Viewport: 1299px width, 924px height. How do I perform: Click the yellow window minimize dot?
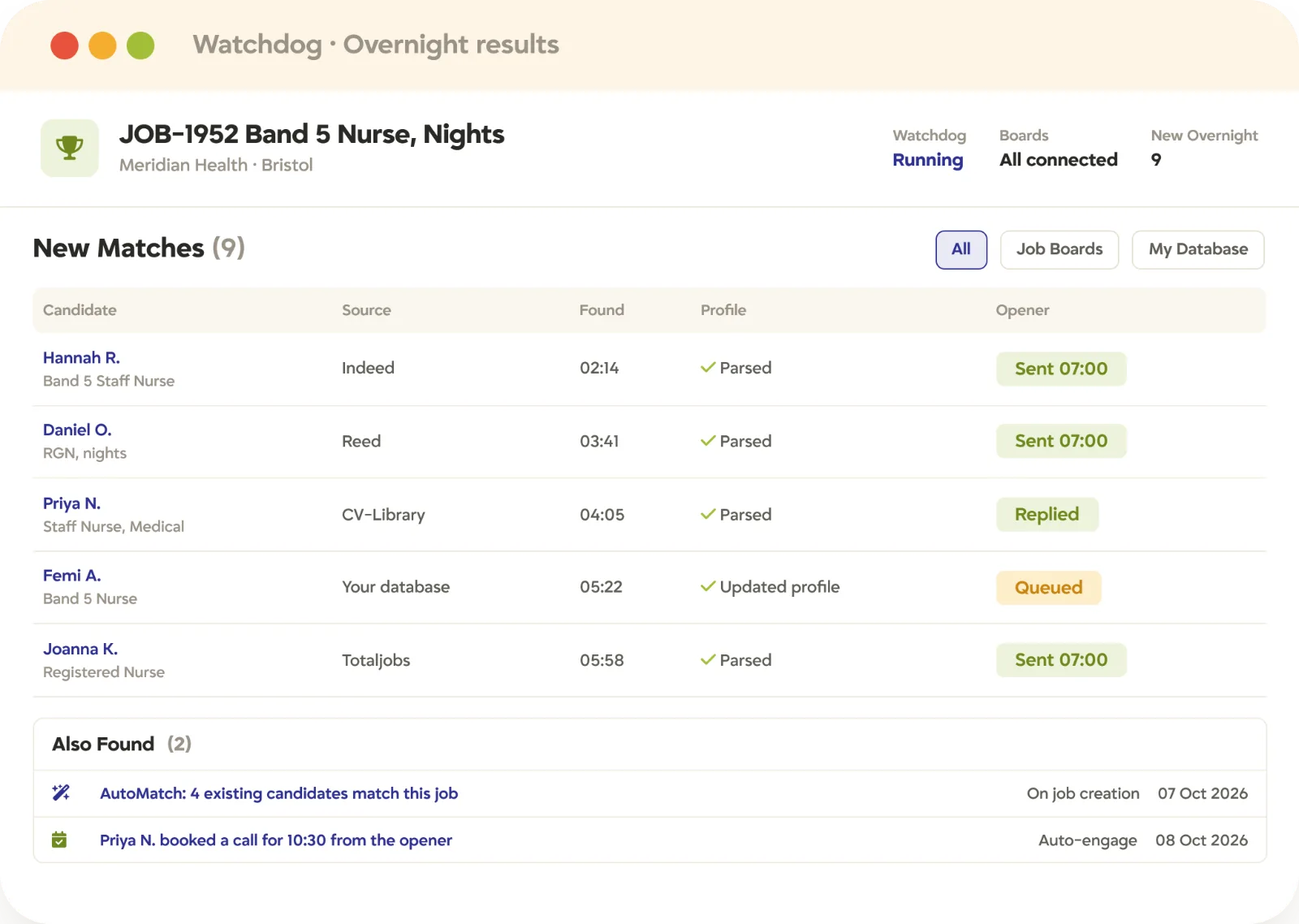tap(102, 45)
